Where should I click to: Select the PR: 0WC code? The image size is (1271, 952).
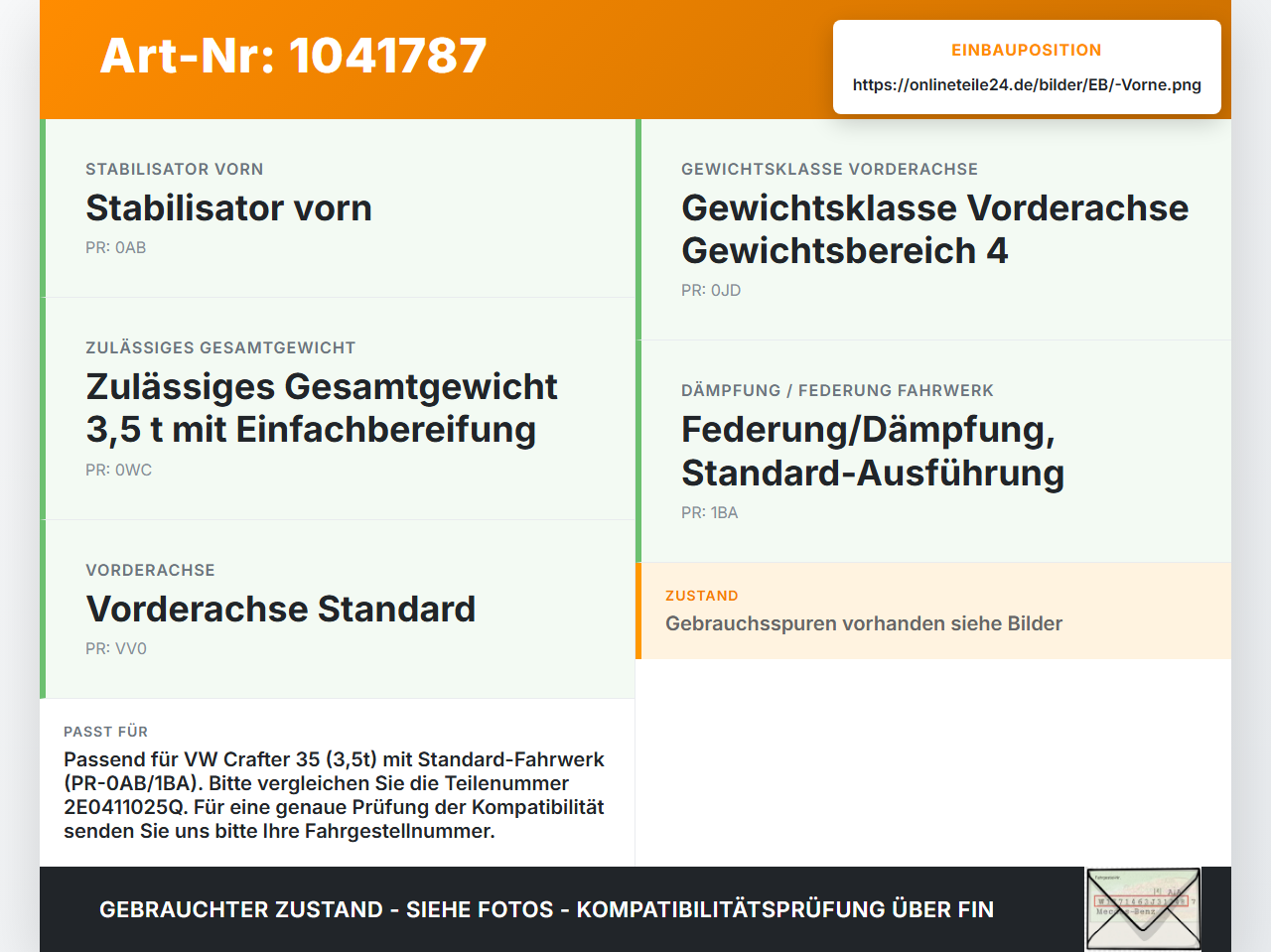click(x=118, y=471)
